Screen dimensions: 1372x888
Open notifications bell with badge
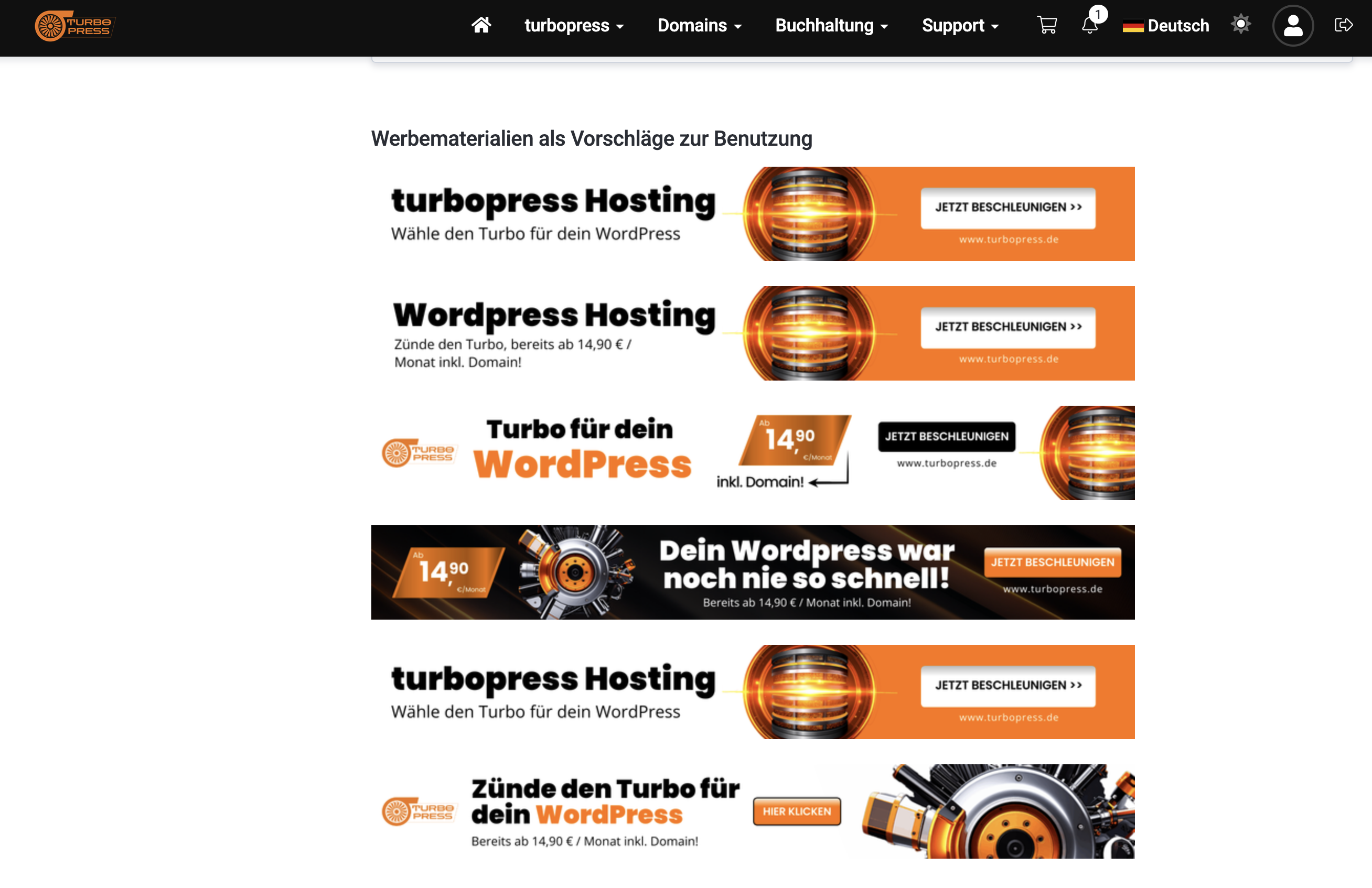pyautogui.click(x=1089, y=25)
